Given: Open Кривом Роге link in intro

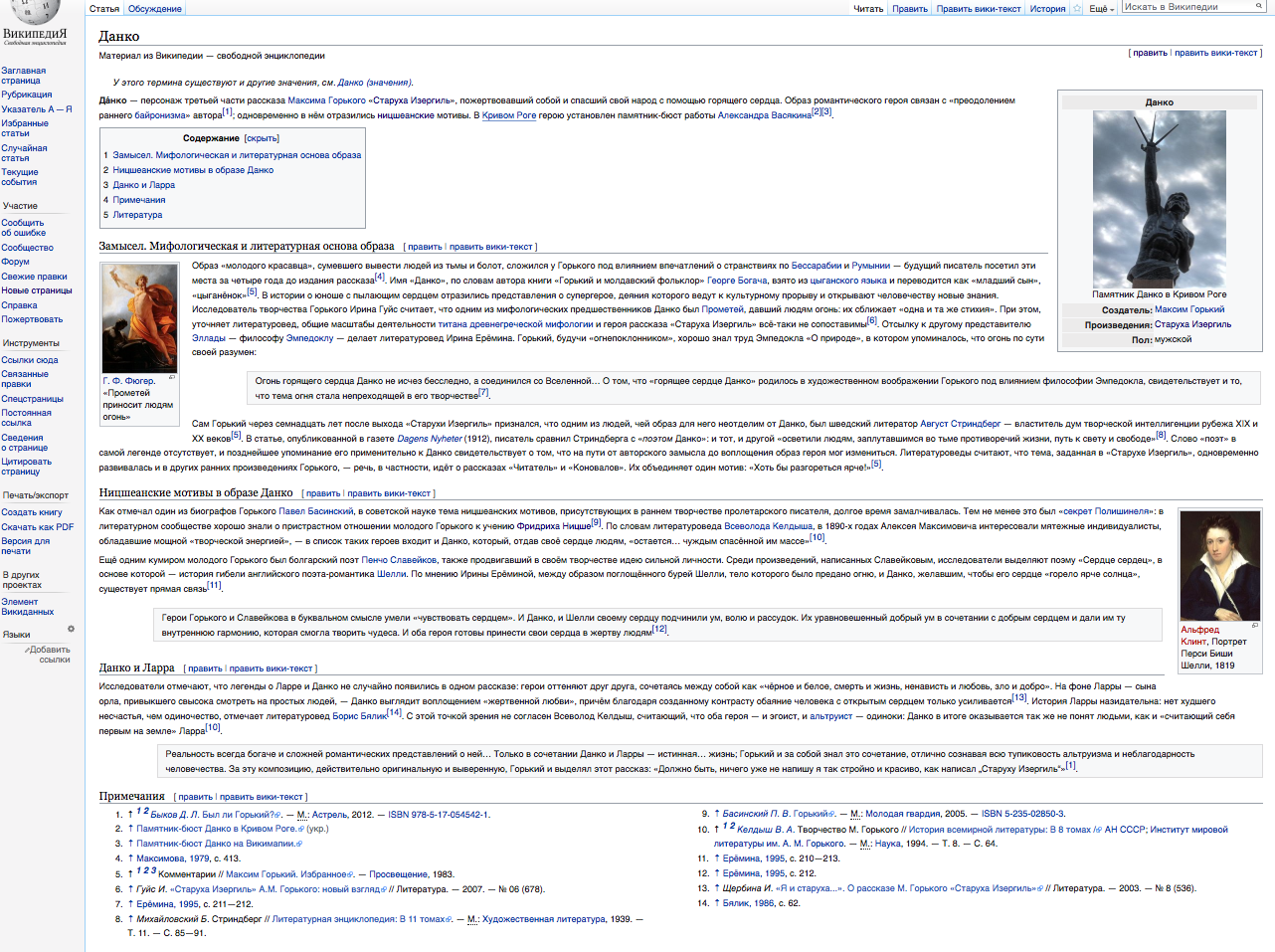Looking at the screenshot, I should pyautogui.click(x=509, y=115).
